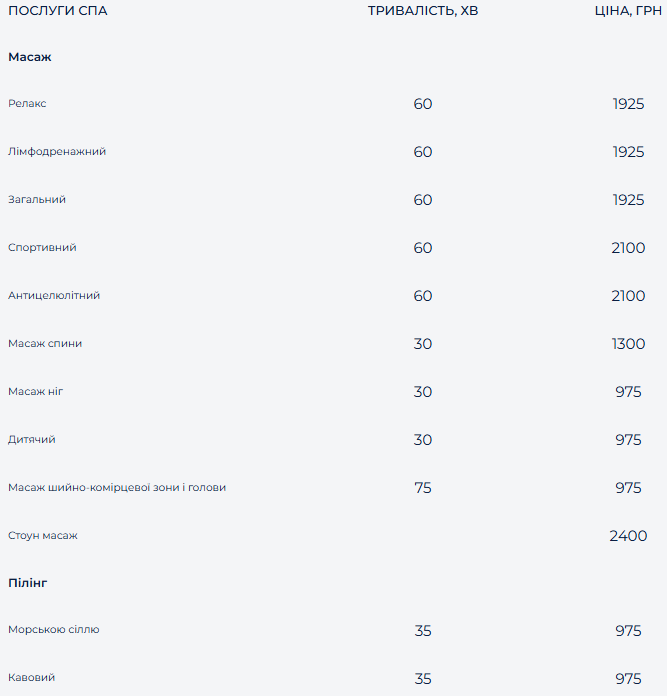
Task: Click the Антицелюлітний massage name
Action: coord(54,296)
